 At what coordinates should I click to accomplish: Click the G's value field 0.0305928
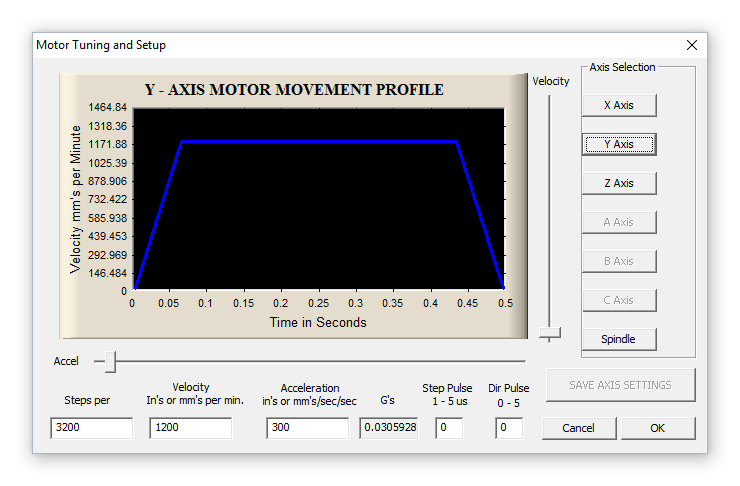[x=389, y=428]
